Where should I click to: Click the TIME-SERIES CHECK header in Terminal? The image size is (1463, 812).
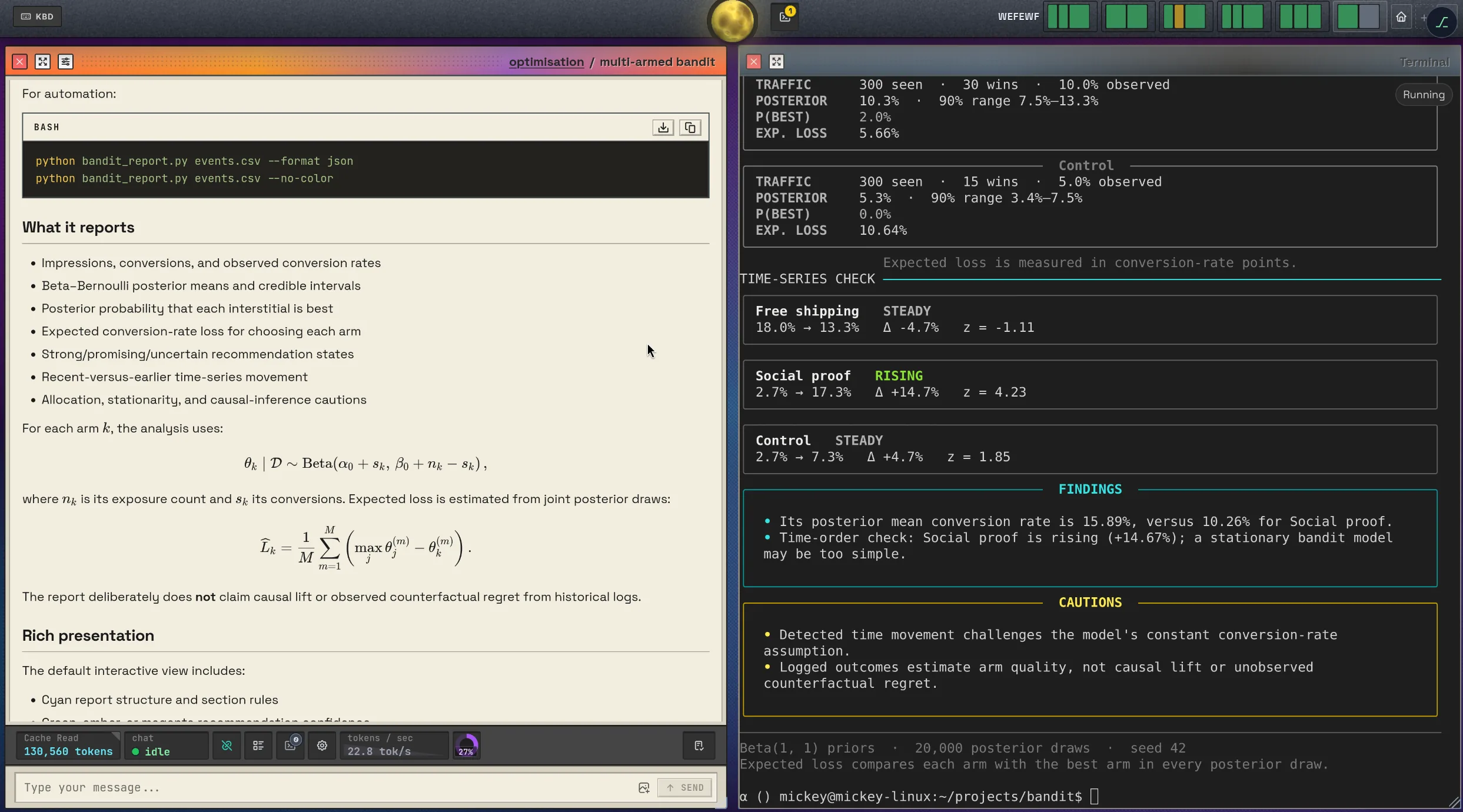807,279
